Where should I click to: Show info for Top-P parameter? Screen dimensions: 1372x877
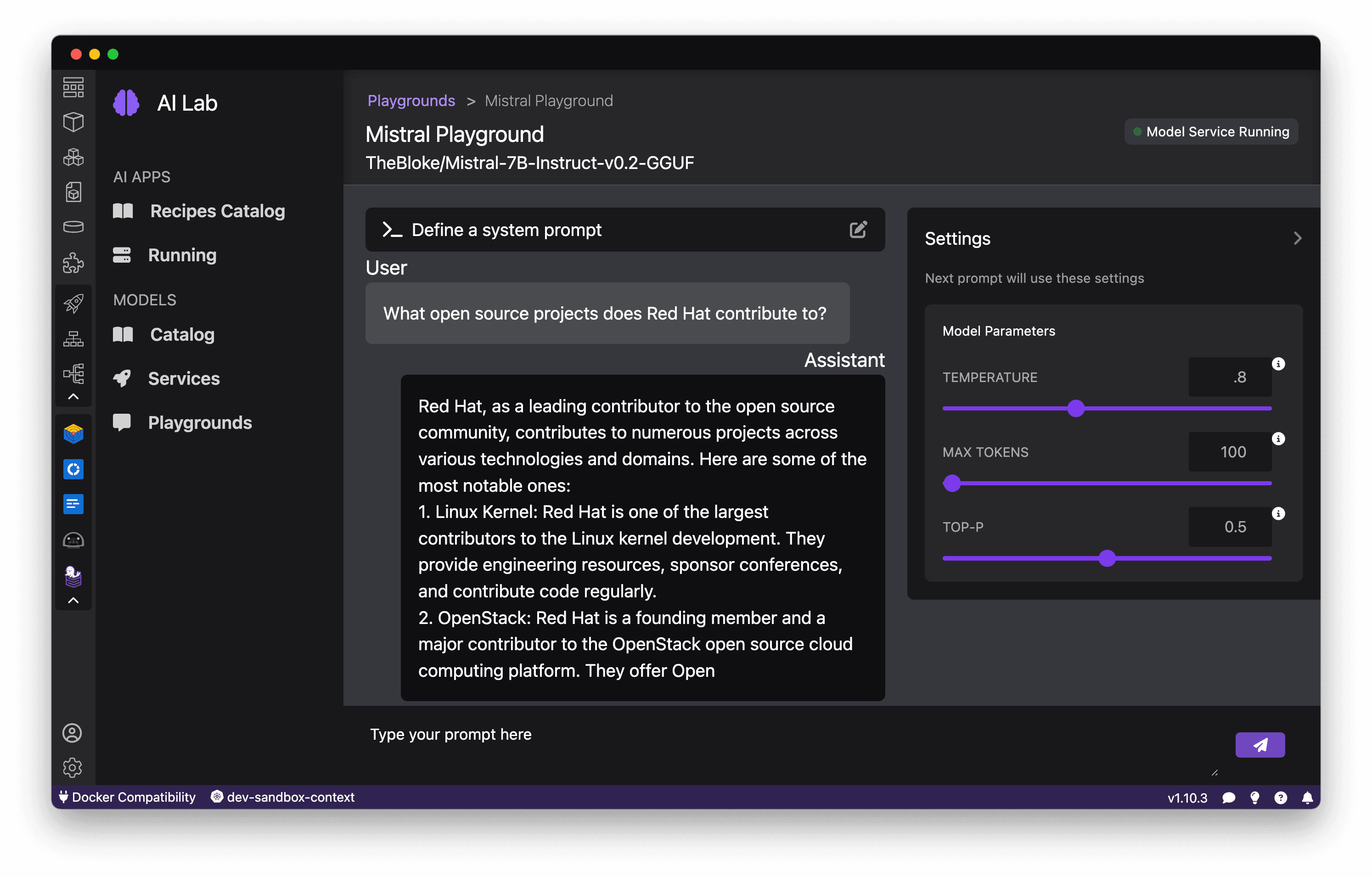(x=1278, y=514)
